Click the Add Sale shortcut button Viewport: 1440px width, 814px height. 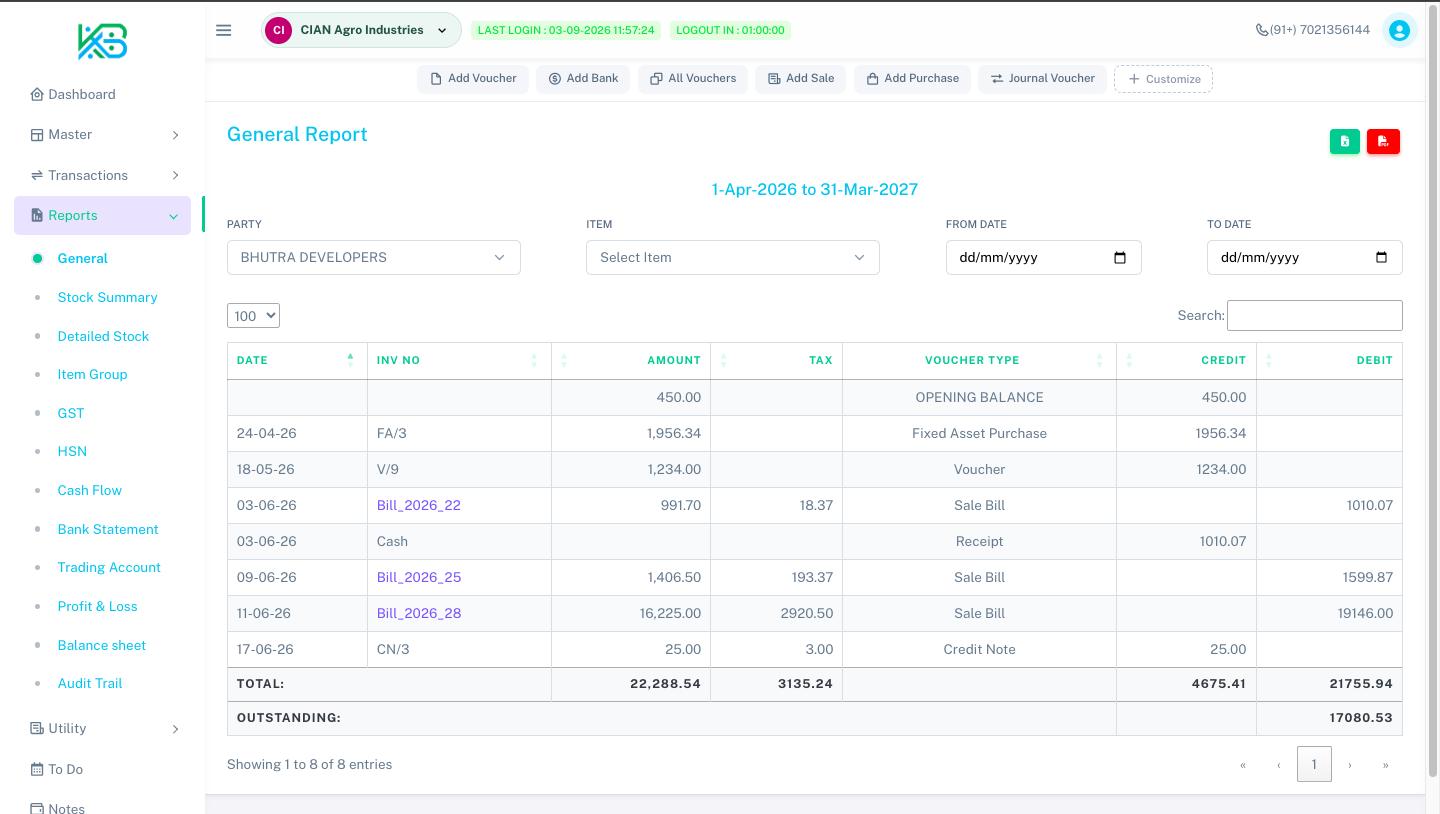(801, 79)
